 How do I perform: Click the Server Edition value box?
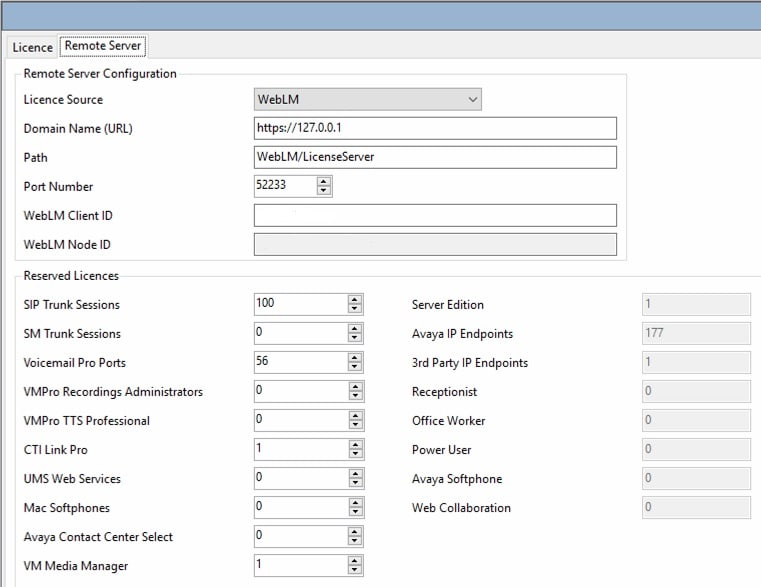pos(696,304)
